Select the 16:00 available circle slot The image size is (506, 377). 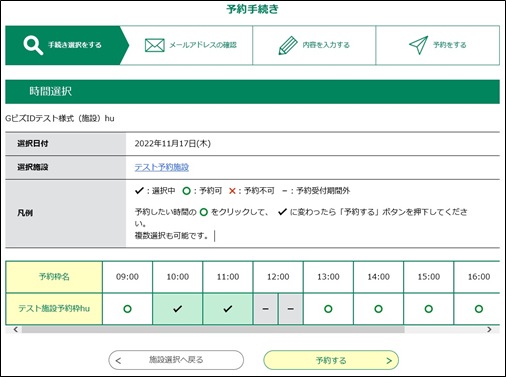(x=479, y=309)
